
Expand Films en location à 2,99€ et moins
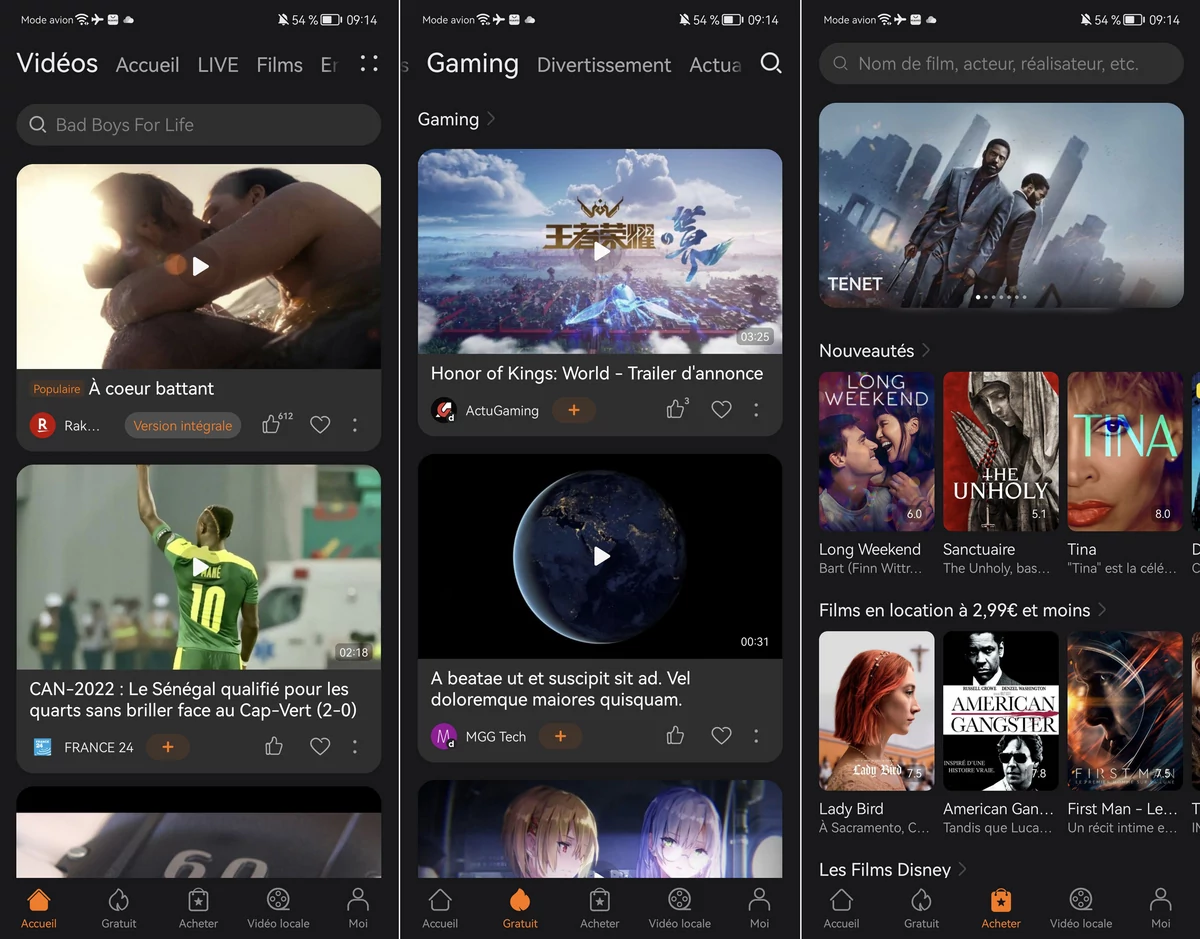click(1102, 609)
